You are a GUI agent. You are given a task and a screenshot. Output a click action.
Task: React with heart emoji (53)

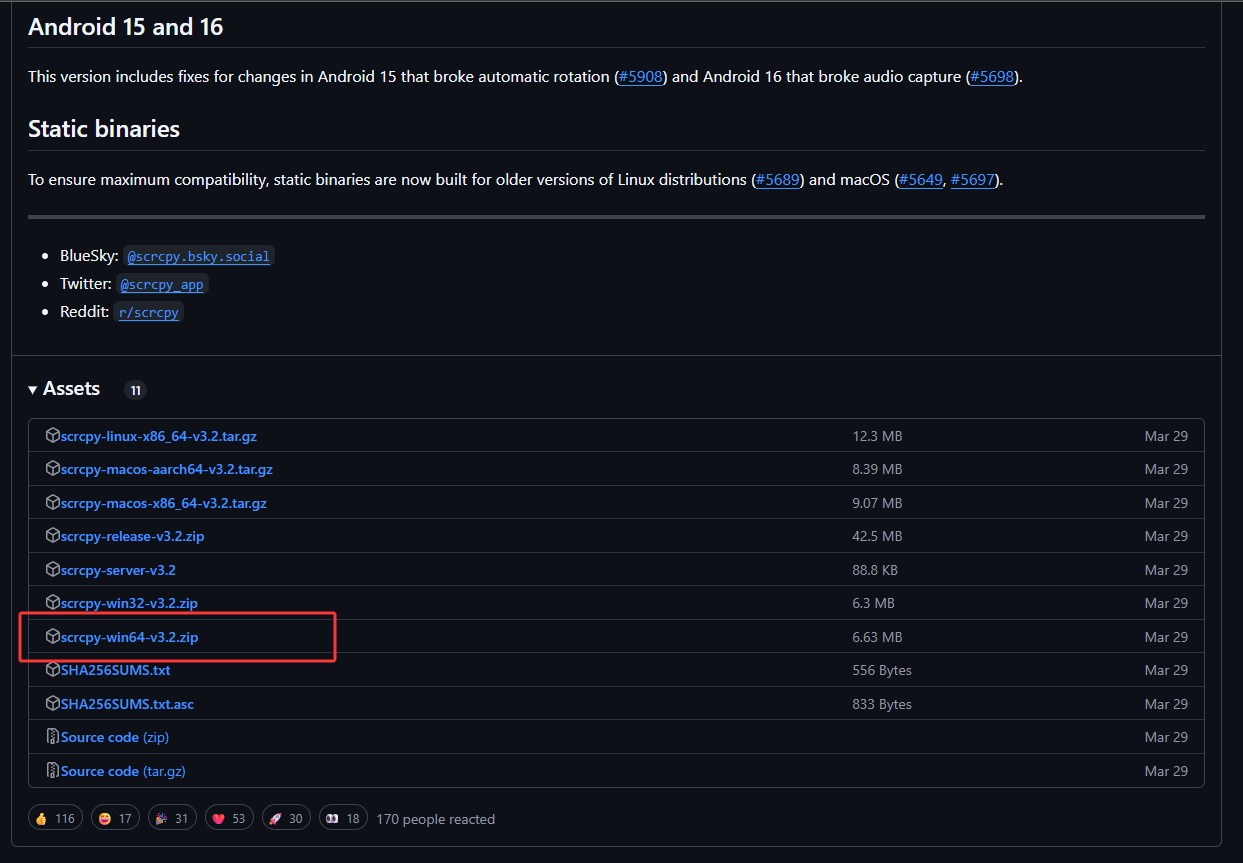click(x=229, y=818)
